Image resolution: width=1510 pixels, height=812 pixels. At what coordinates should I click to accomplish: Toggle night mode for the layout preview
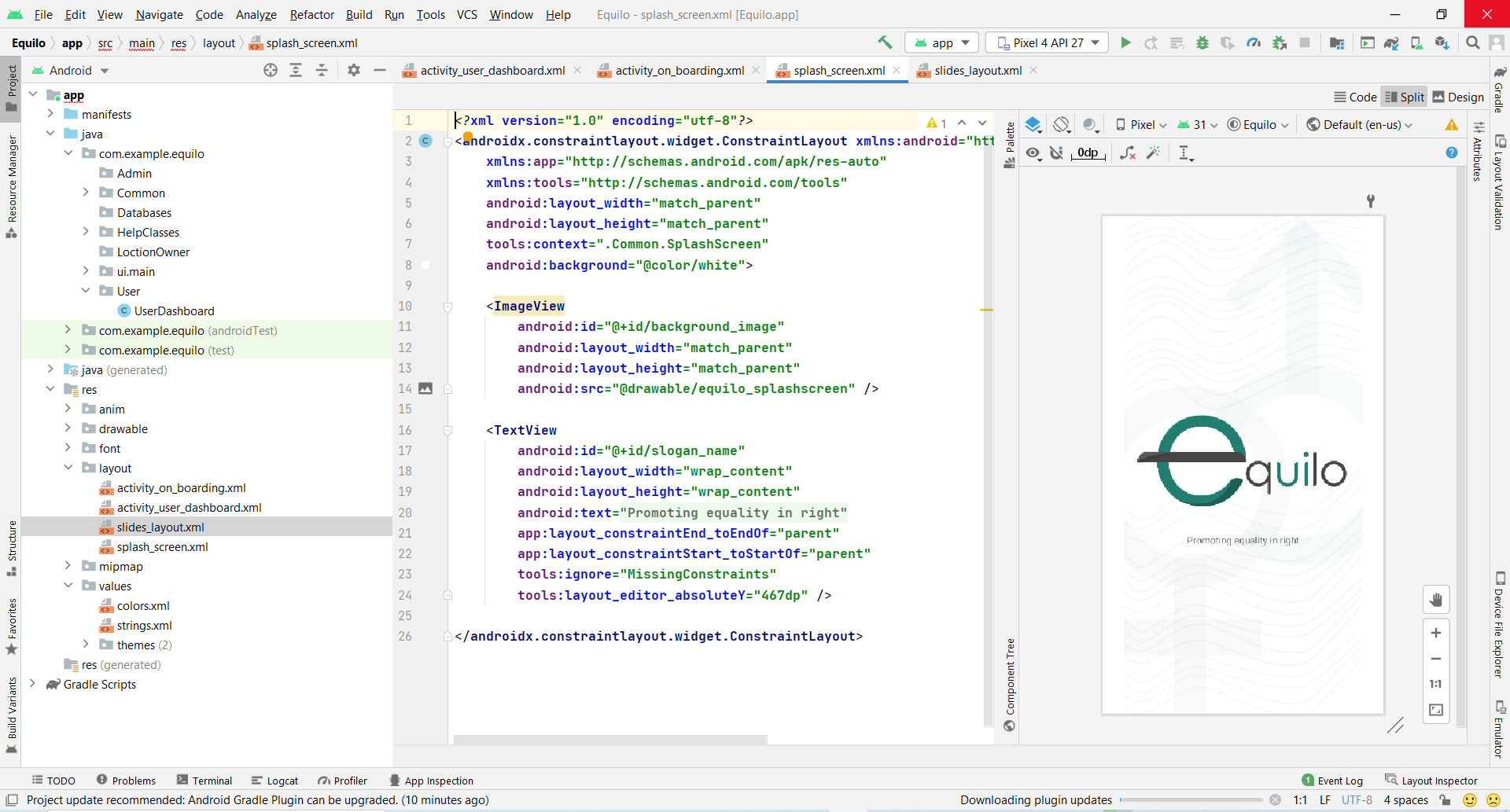pyautogui.click(x=1090, y=124)
